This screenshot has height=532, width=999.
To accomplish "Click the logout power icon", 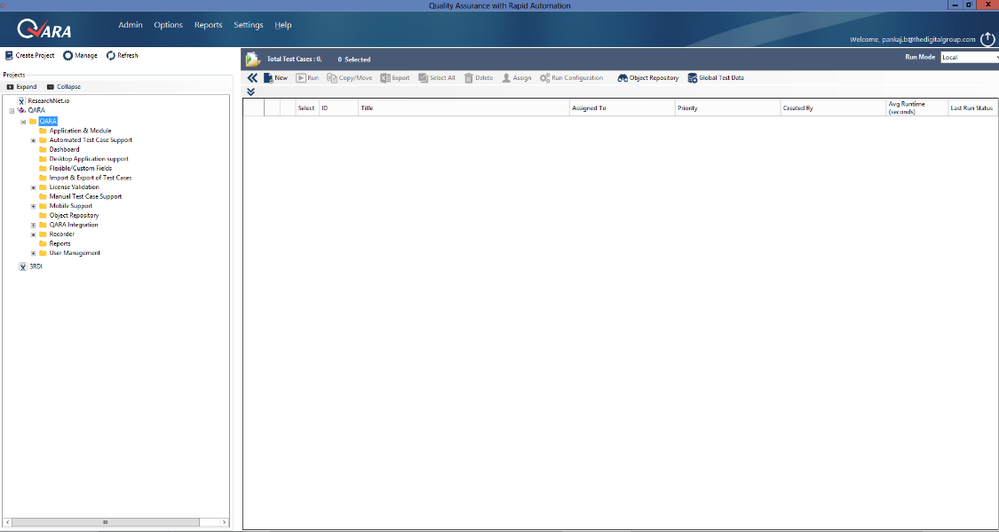I will [x=988, y=39].
